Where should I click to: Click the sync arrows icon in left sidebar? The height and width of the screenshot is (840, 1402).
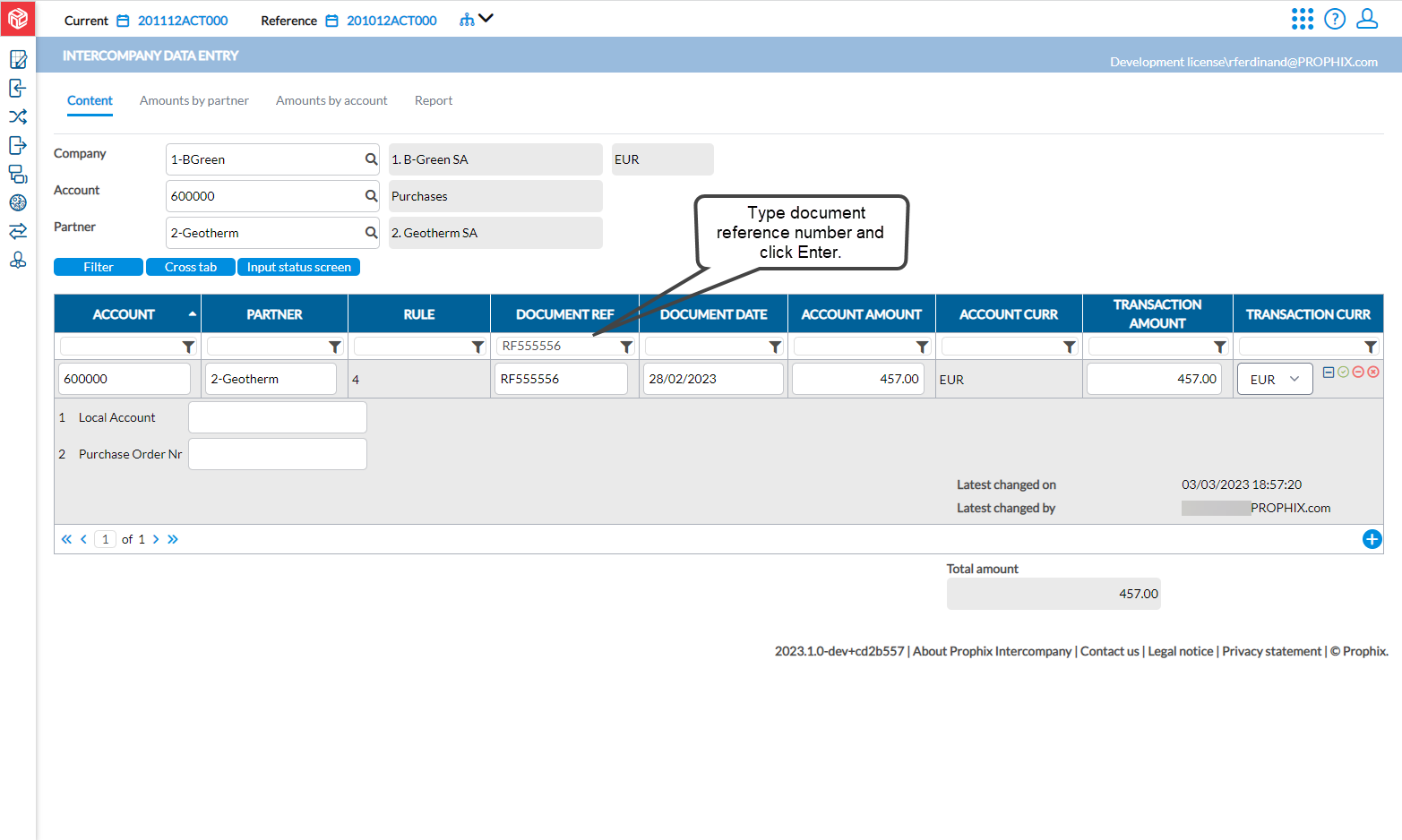pyautogui.click(x=17, y=231)
